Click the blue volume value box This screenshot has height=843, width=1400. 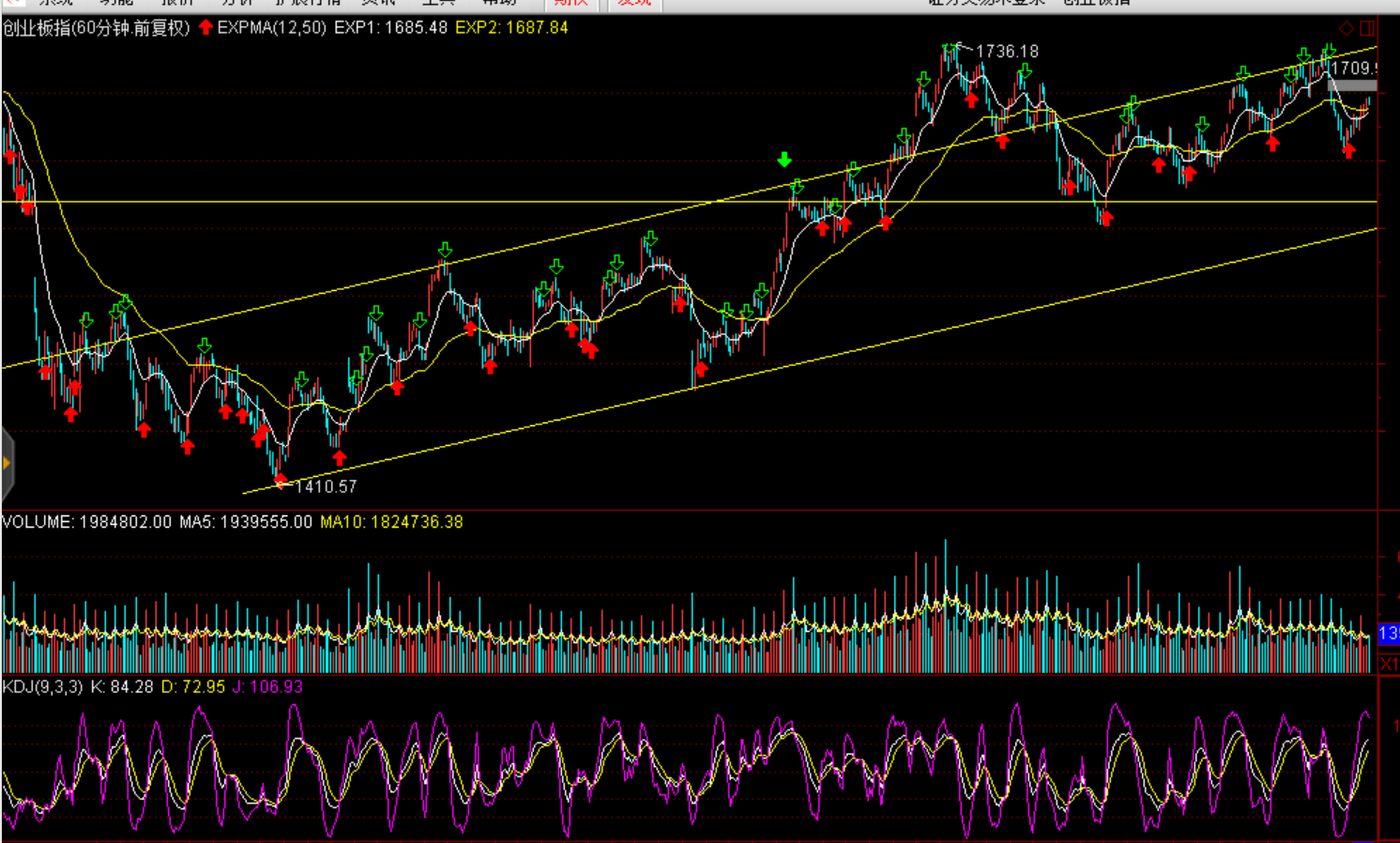(x=1389, y=634)
